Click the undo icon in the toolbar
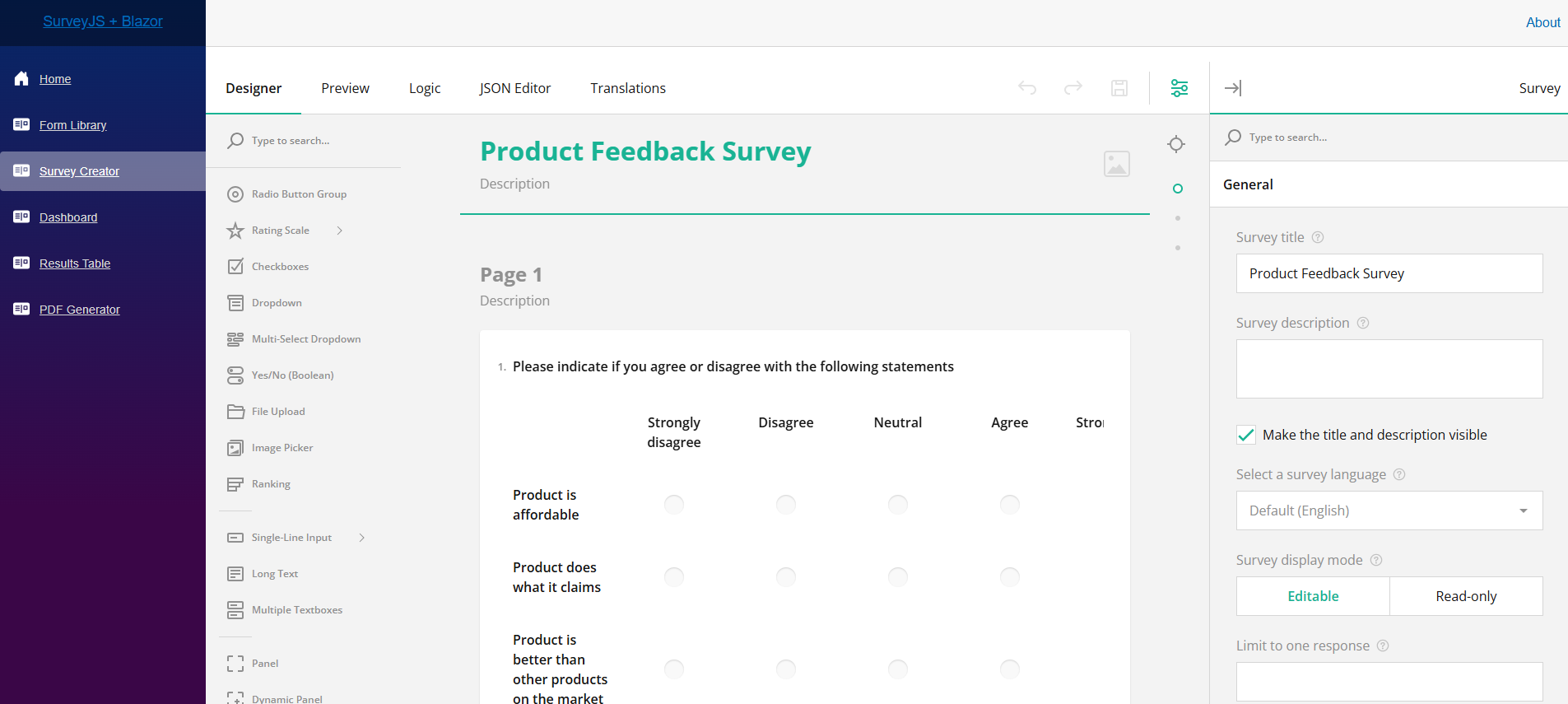Image resolution: width=1568 pixels, height=704 pixels. 1026,88
